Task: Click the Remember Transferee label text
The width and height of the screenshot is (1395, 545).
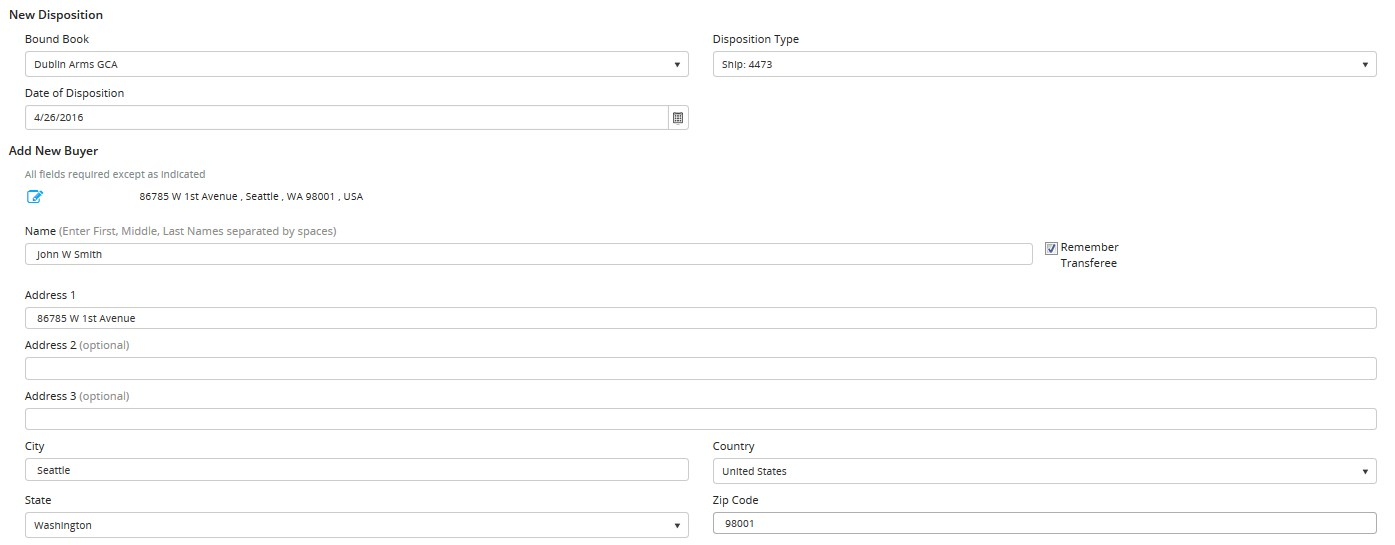Action: [x=1090, y=255]
